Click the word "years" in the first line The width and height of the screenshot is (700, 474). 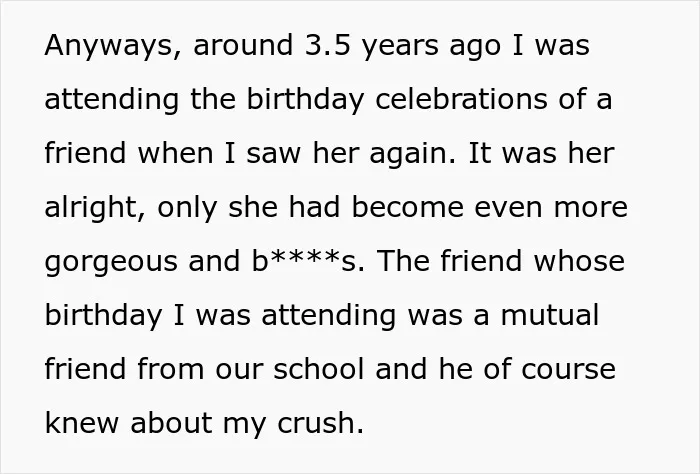[400, 47]
